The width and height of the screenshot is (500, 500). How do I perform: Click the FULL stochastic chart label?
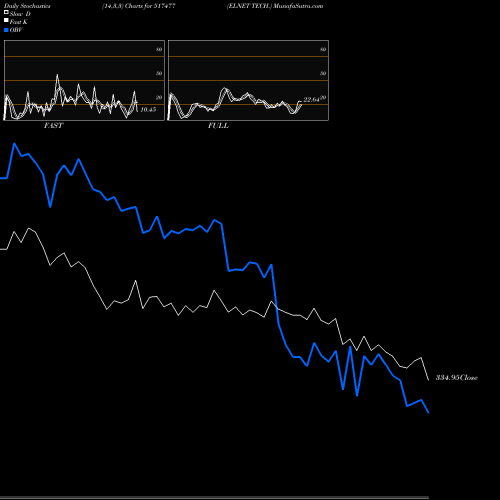[218, 125]
